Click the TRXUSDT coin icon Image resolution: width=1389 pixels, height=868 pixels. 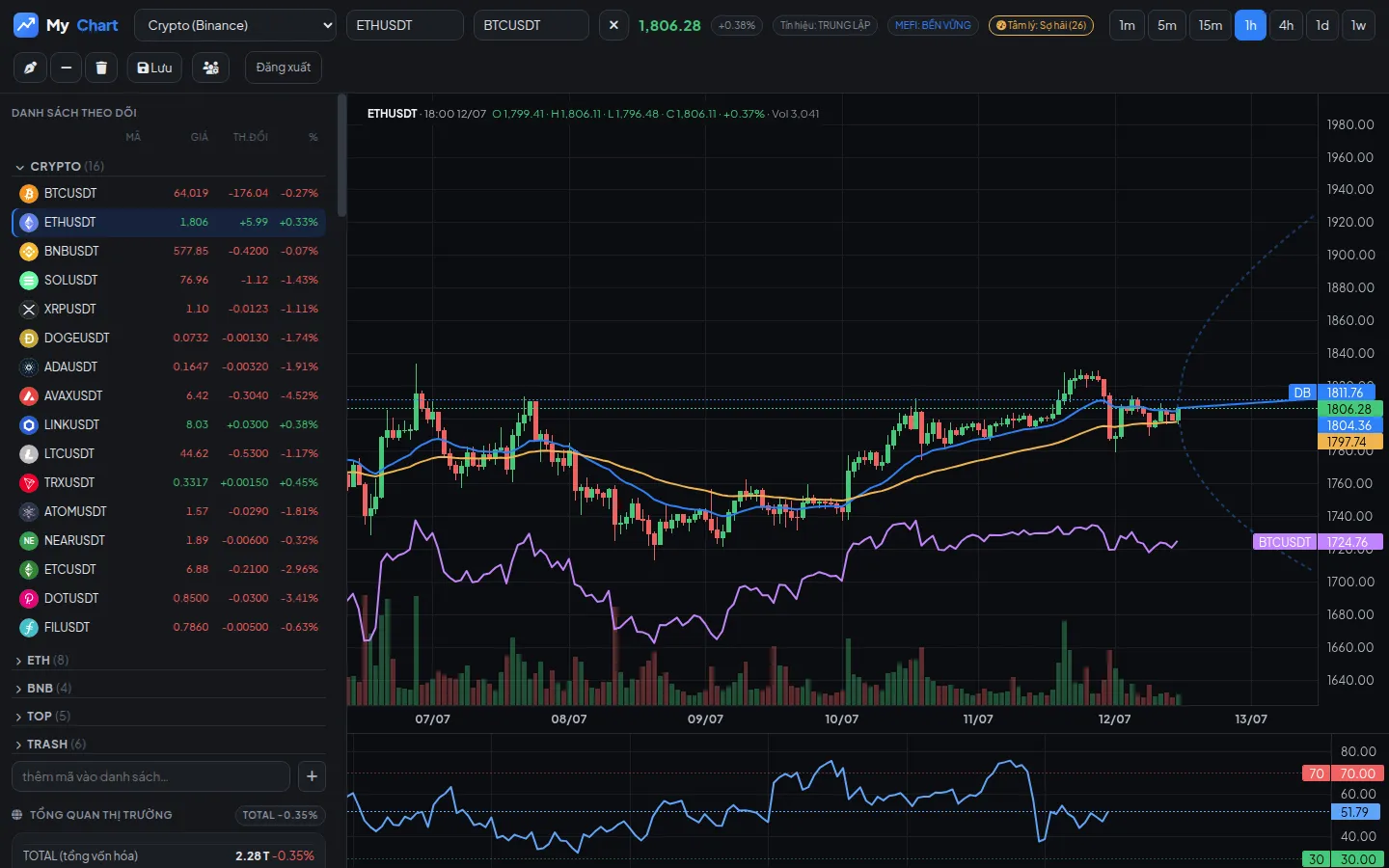click(x=29, y=482)
